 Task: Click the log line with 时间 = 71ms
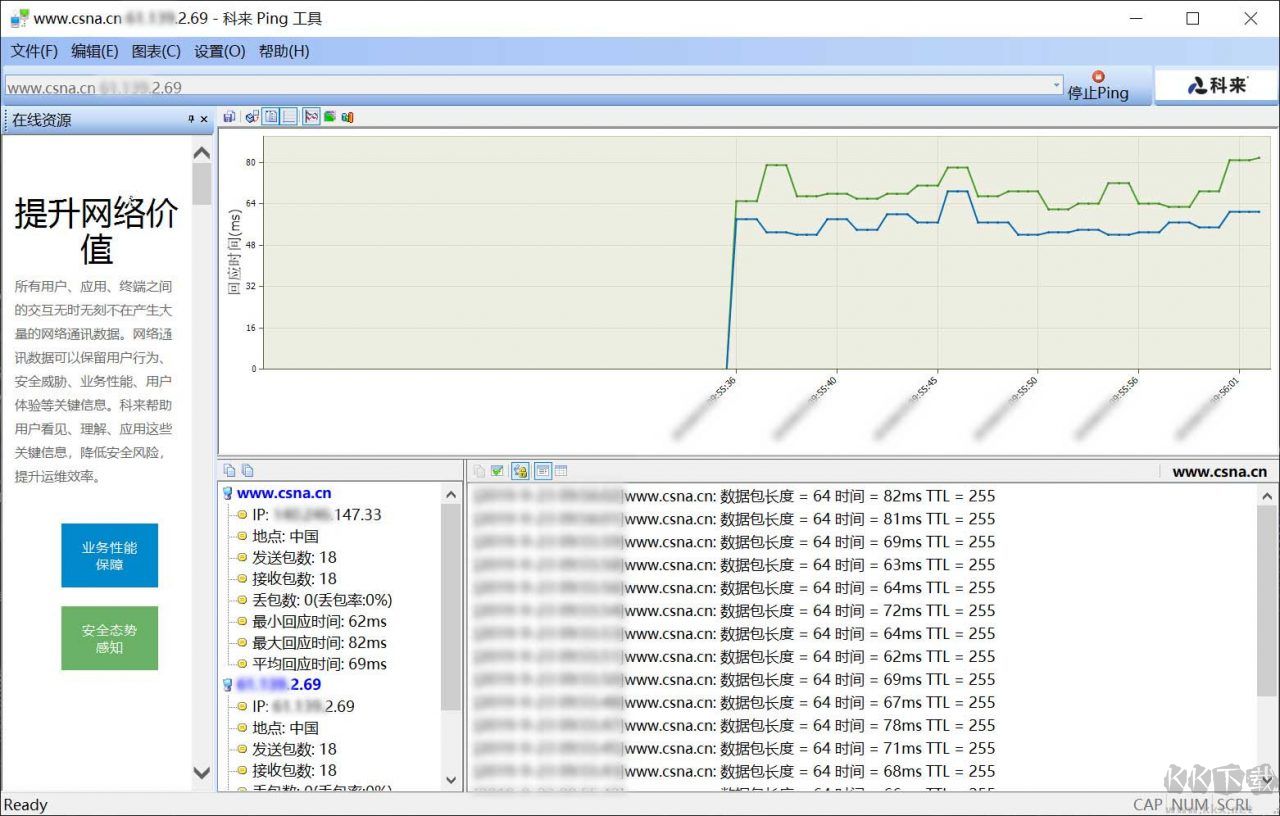click(x=735, y=749)
